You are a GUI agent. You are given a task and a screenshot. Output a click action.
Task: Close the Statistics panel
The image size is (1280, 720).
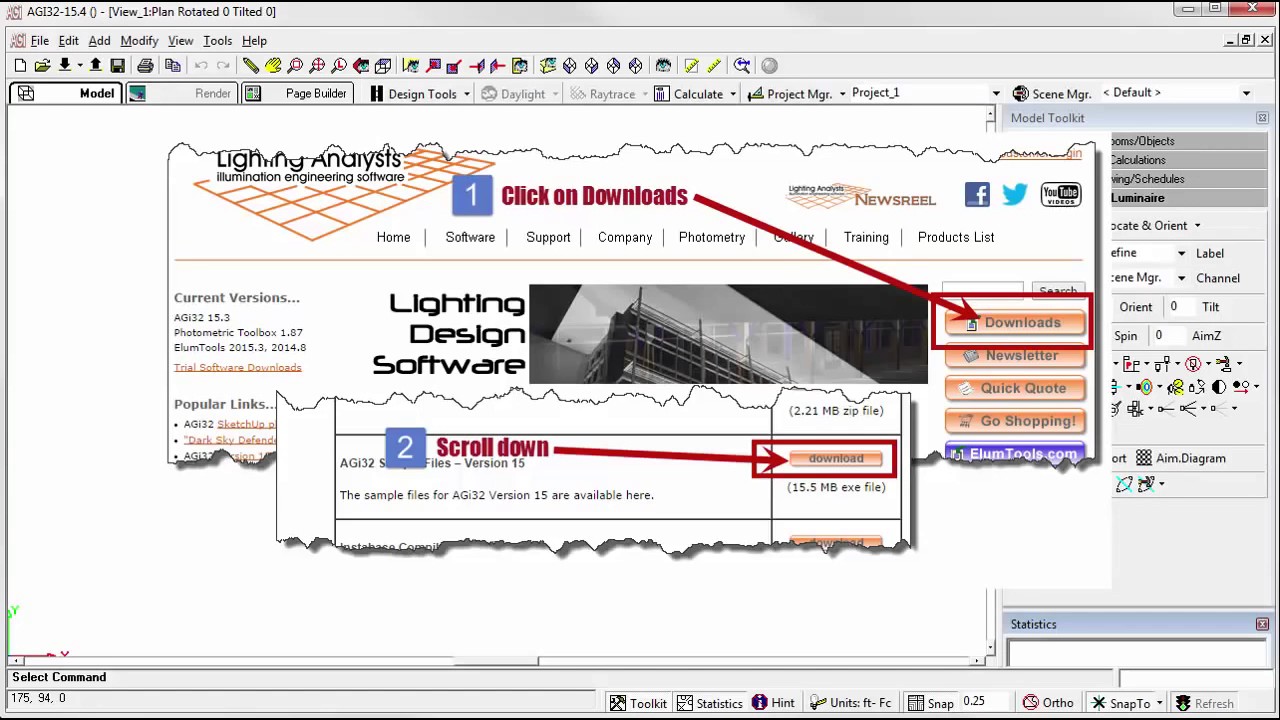(x=1262, y=624)
